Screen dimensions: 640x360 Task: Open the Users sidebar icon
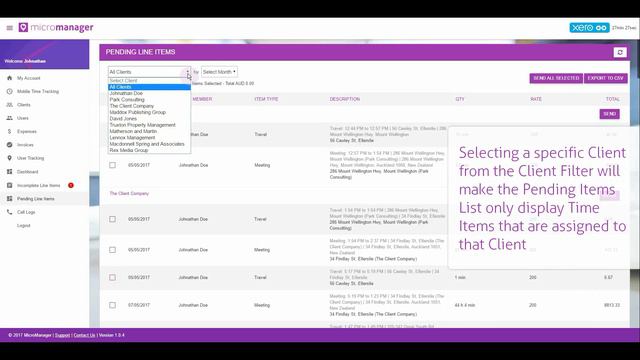(9, 118)
